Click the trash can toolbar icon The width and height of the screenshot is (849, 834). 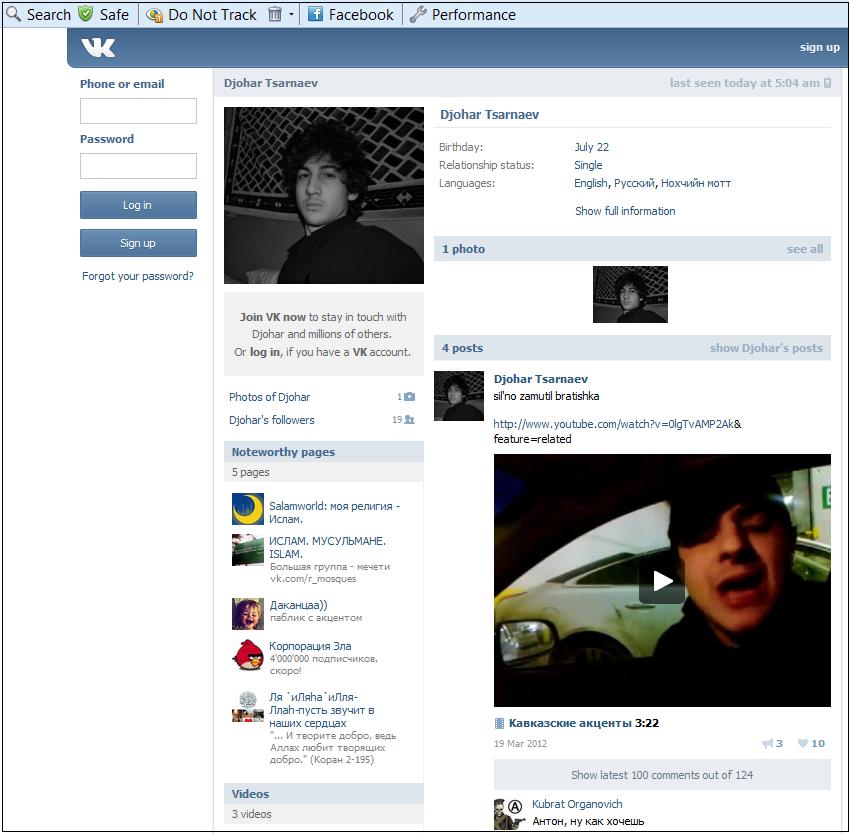pos(275,14)
